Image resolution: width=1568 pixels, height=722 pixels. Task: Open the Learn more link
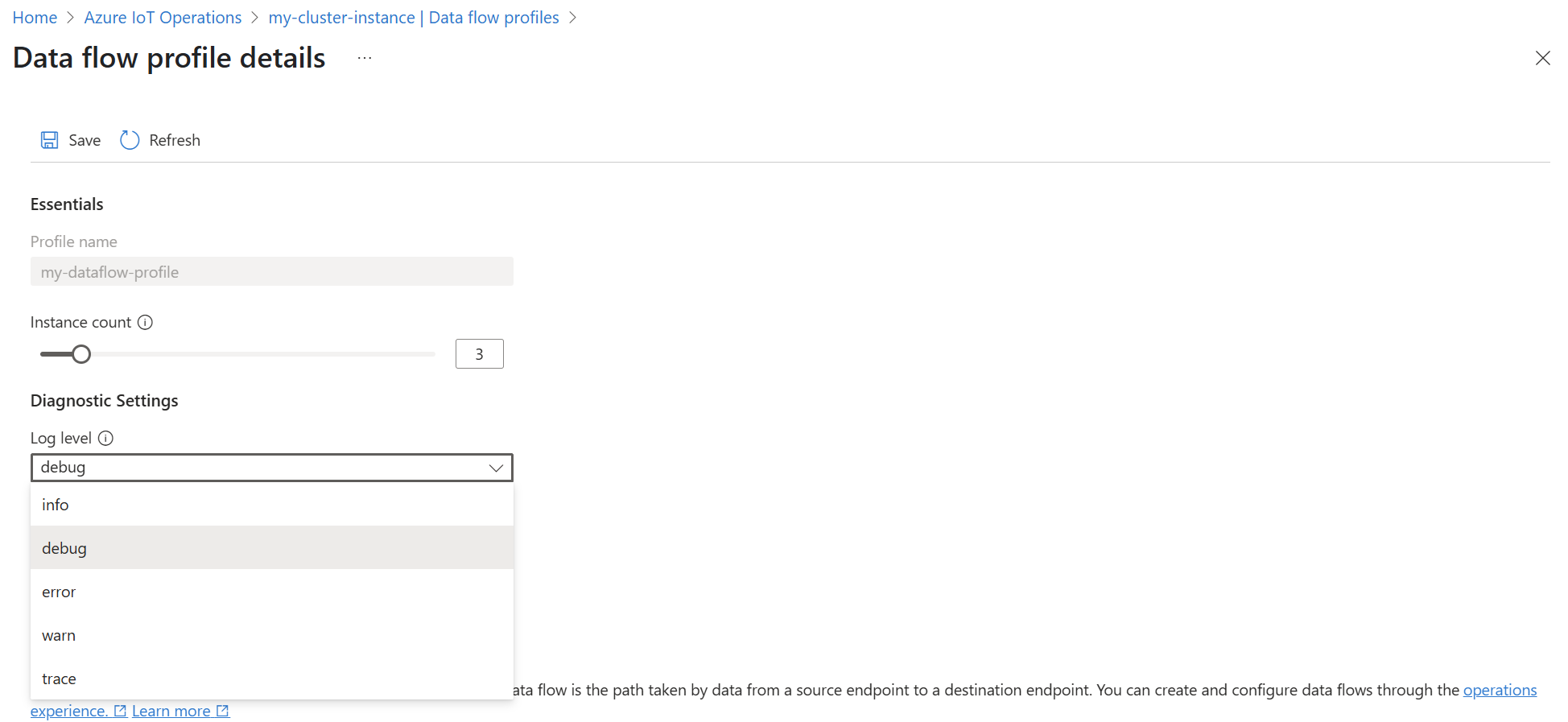point(171,712)
